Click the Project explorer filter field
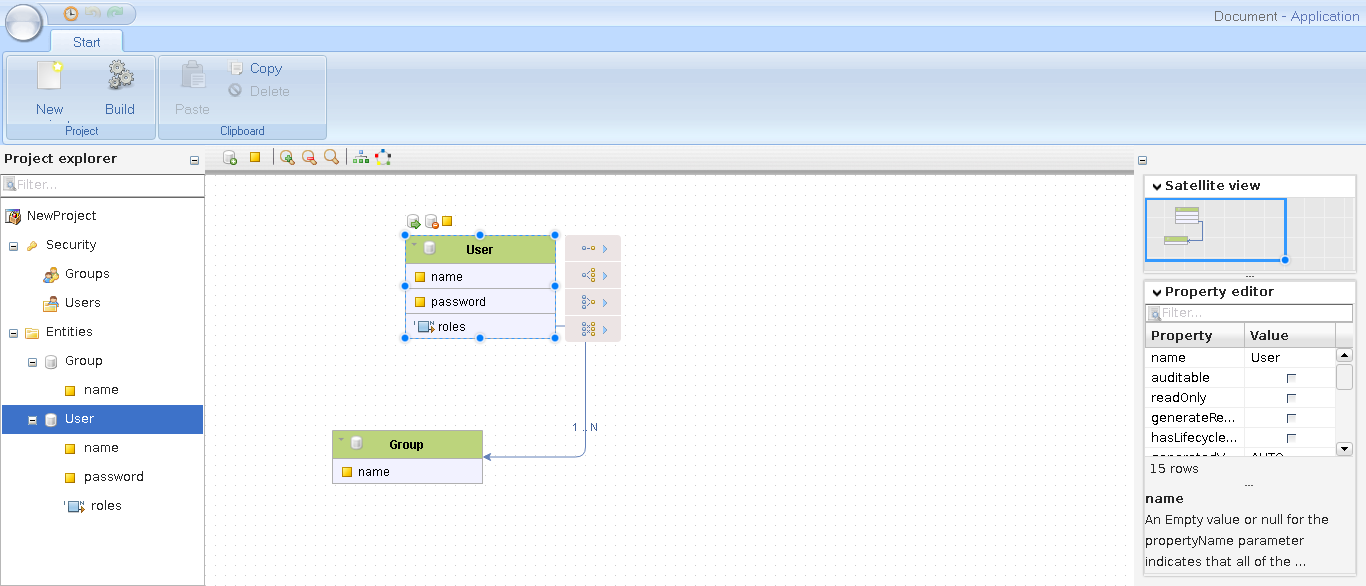 coord(105,185)
